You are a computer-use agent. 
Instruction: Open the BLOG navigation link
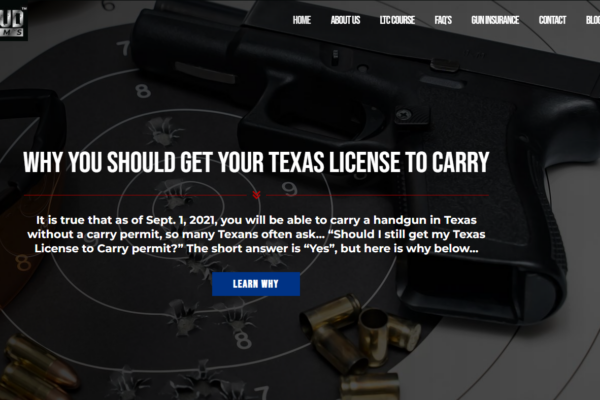coord(593,20)
